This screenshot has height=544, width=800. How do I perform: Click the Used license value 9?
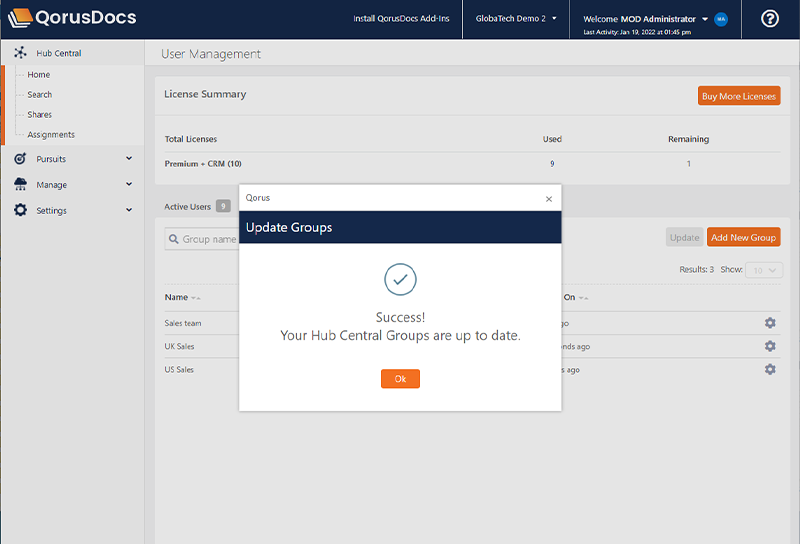click(x=552, y=164)
